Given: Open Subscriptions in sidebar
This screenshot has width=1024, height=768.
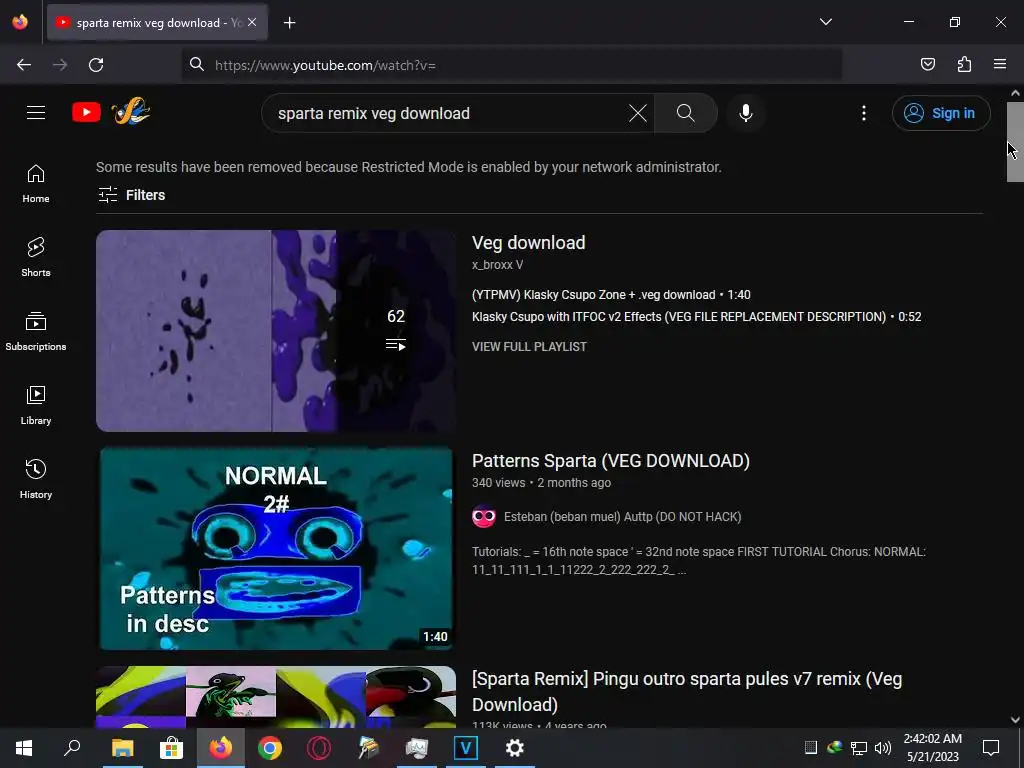Looking at the screenshot, I should (x=36, y=331).
